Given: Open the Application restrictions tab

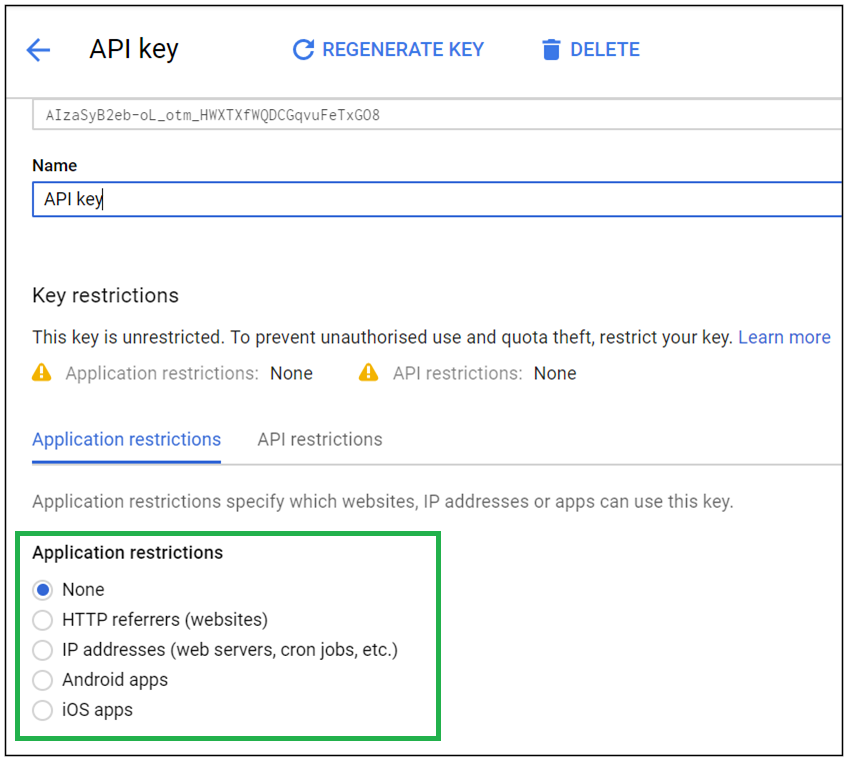Looking at the screenshot, I should pos(126,439).
